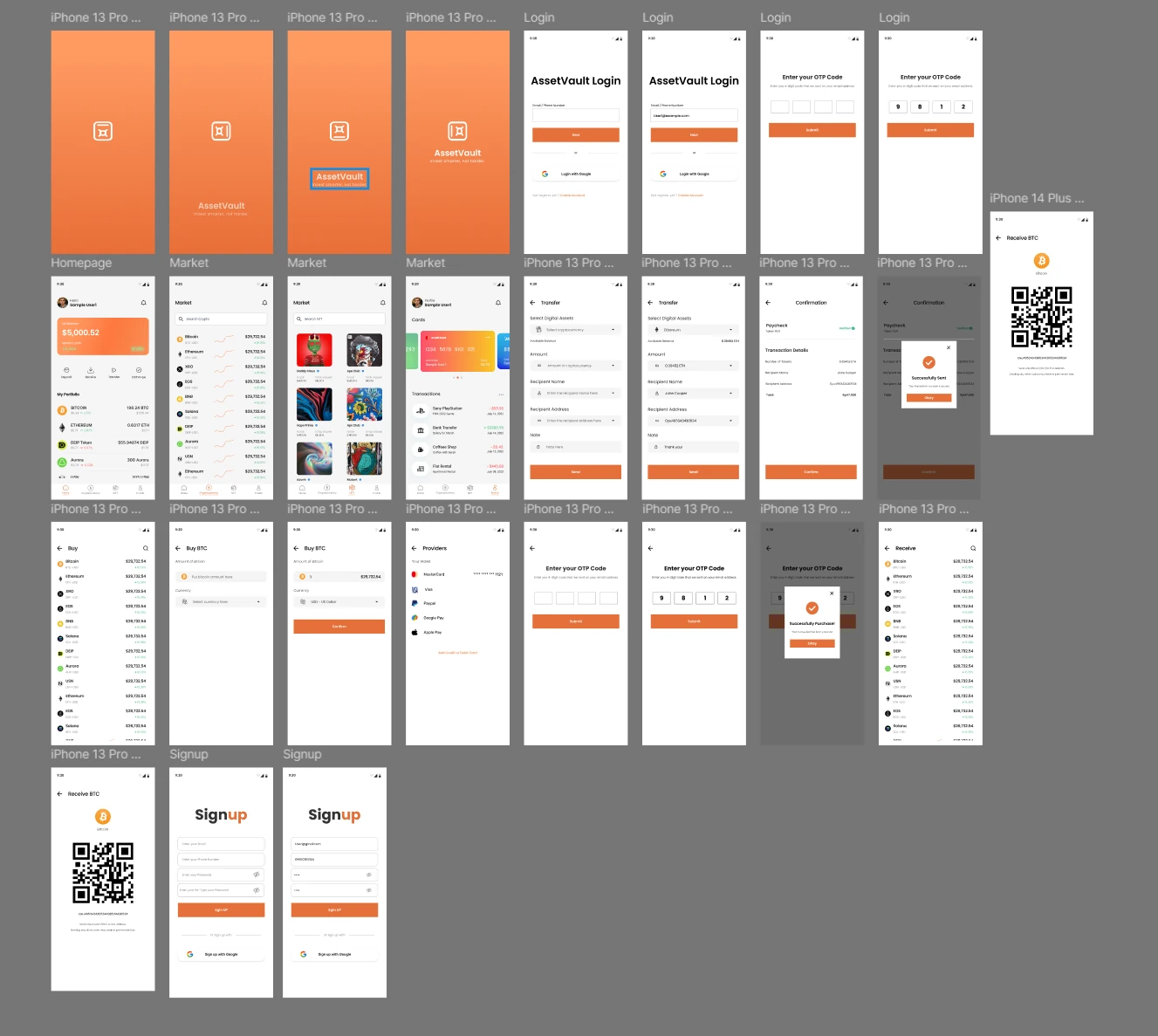Click Add Credit or Debit Card link

457,653
